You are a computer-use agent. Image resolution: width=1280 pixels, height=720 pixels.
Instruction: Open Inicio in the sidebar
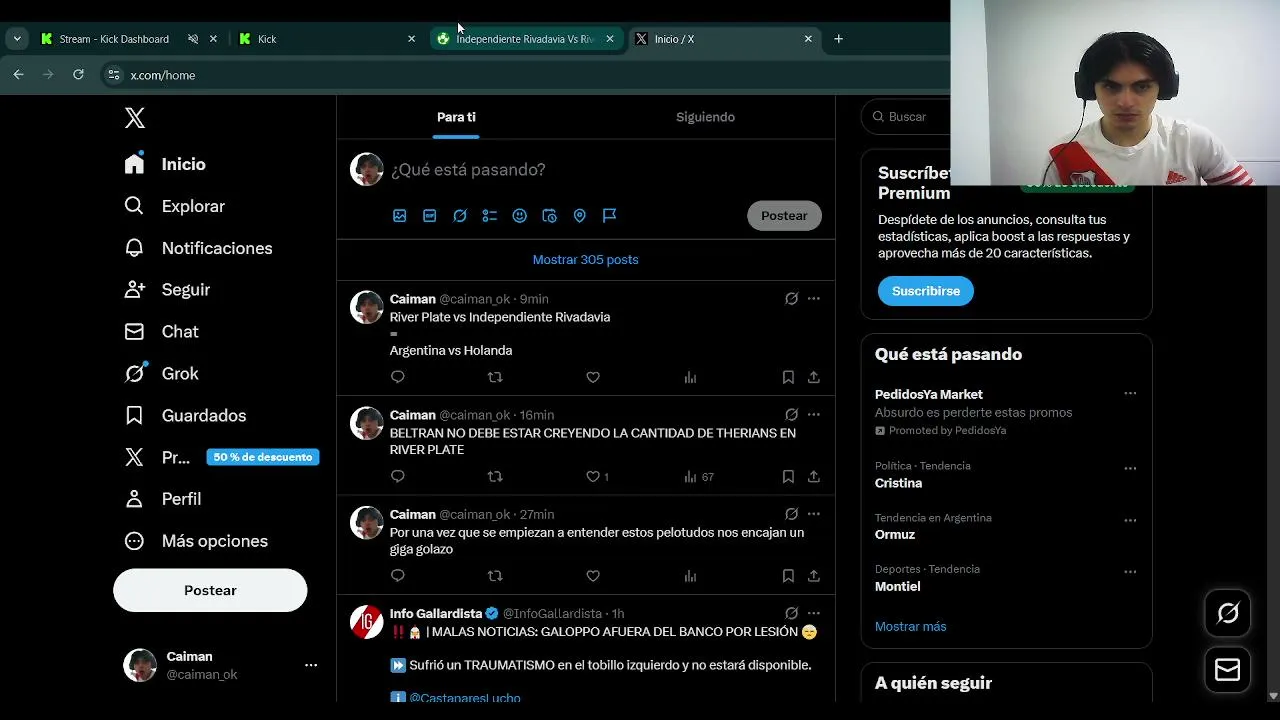coord(165,164)
